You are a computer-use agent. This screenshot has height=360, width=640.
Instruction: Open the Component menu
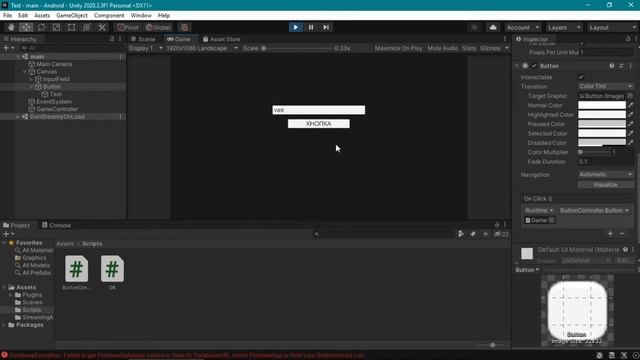pyautogui.click(x=109, y=16)
